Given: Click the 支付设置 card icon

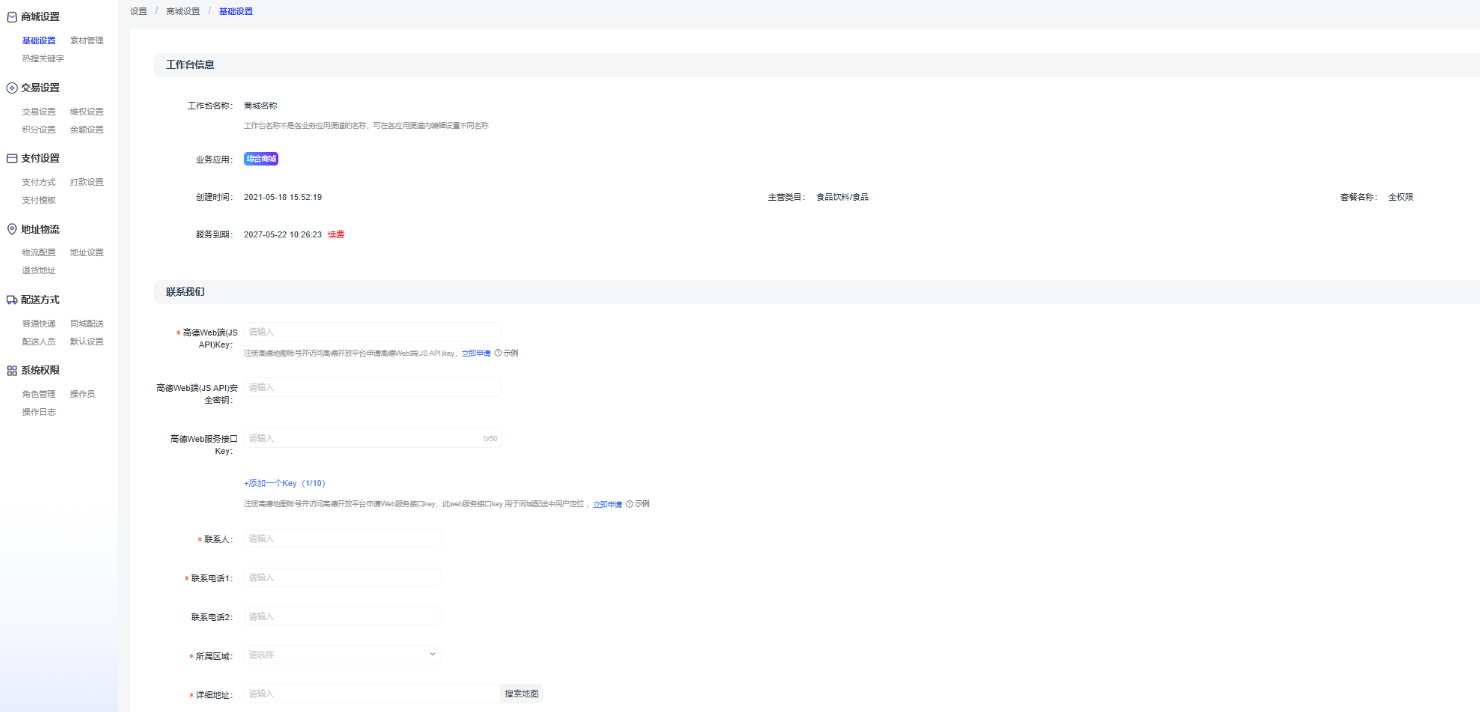Looking at the screenshot, I should click(12, 158).
